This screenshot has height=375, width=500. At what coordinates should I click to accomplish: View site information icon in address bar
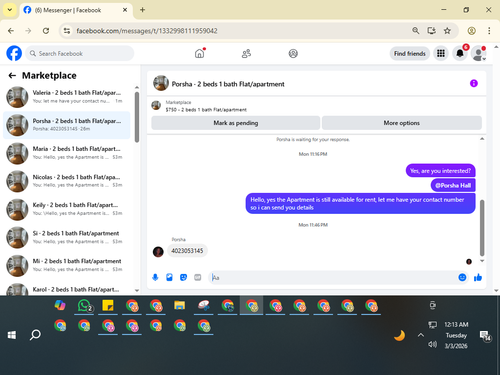(67, 31)
